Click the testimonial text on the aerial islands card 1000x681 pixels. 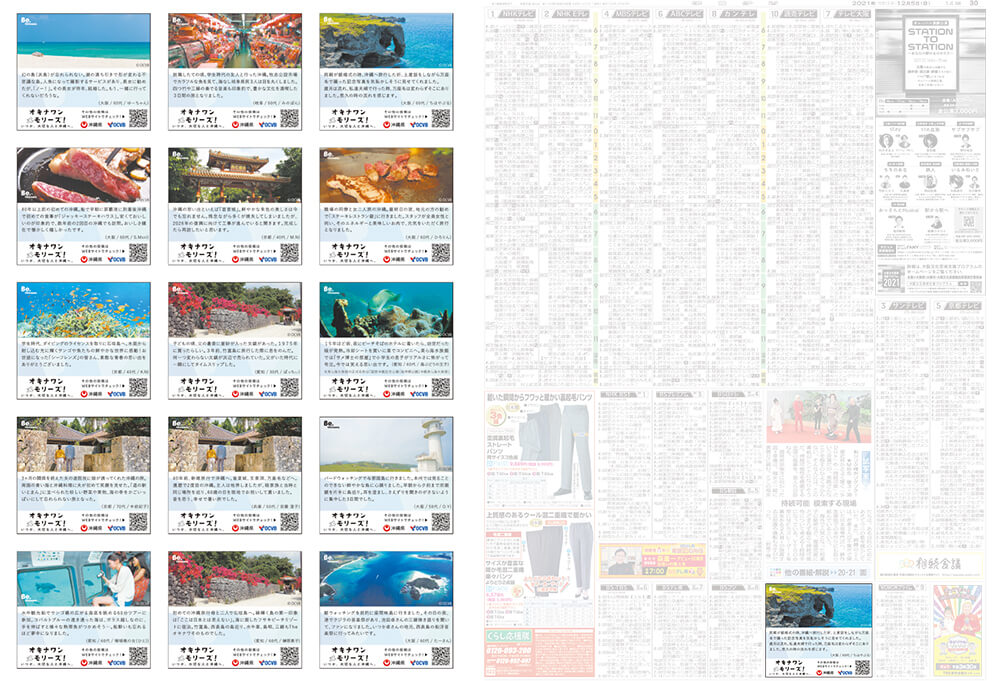pyautogui.click(x=386, y=613)
